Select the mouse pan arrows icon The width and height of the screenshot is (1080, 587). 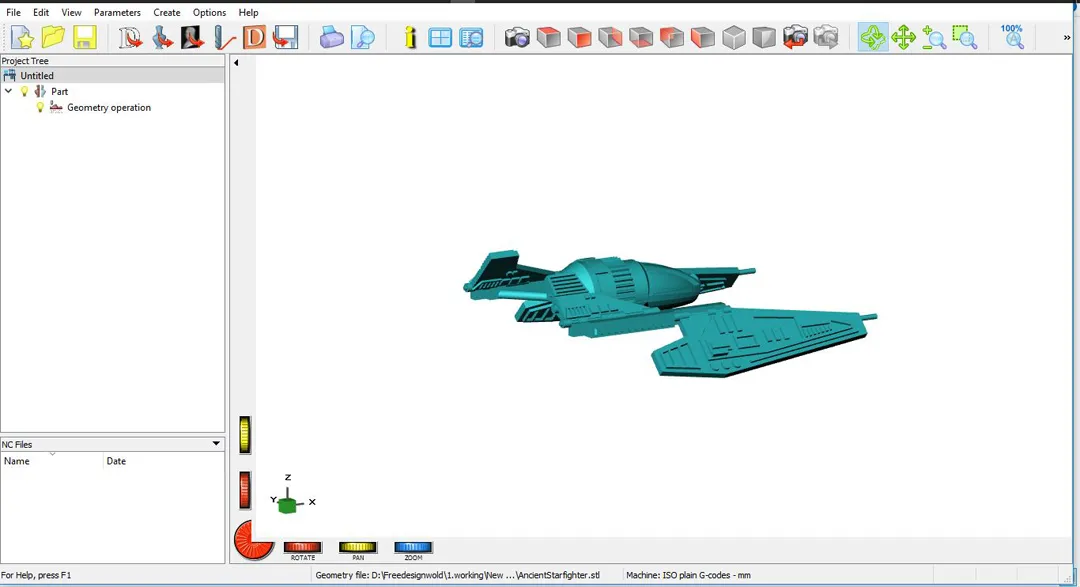pyautogui.click(x=903, y=38)
